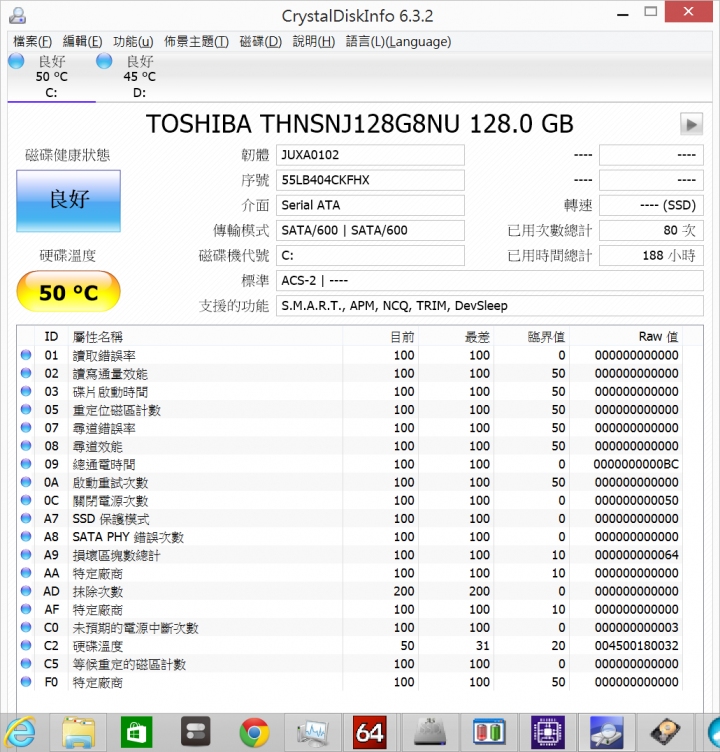
Task: Click status dot for attribute A9 損壞區塊數總計
Action: [x=26, y=555]
